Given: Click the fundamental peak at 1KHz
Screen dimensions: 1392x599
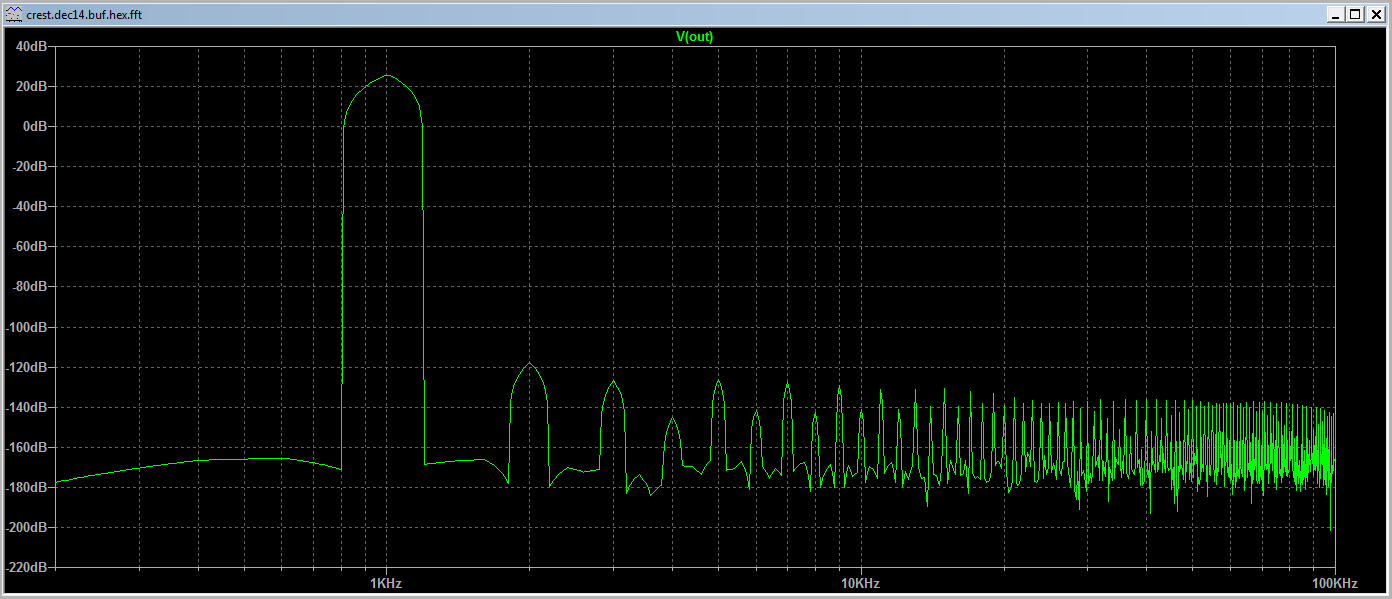Looking at the screenshot, I should coord(386,76).
